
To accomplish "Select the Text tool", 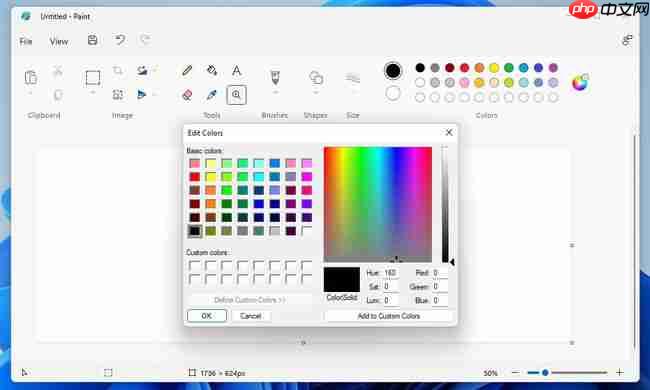I will coord(236,70).
